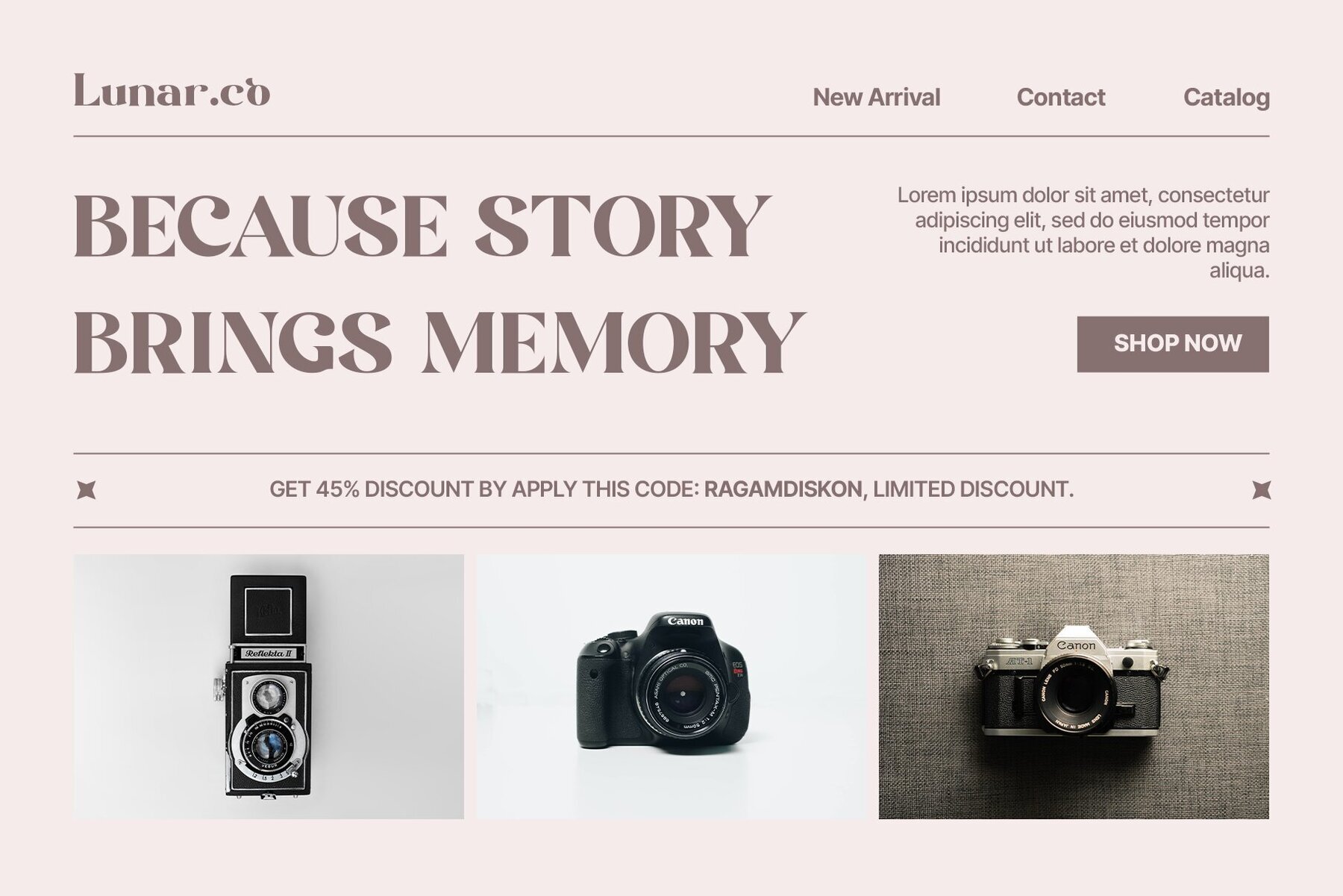Click the Canon logo on the DSLR
The height and width of the screenshot is (896, 1343).
click(x=685, y=621)
